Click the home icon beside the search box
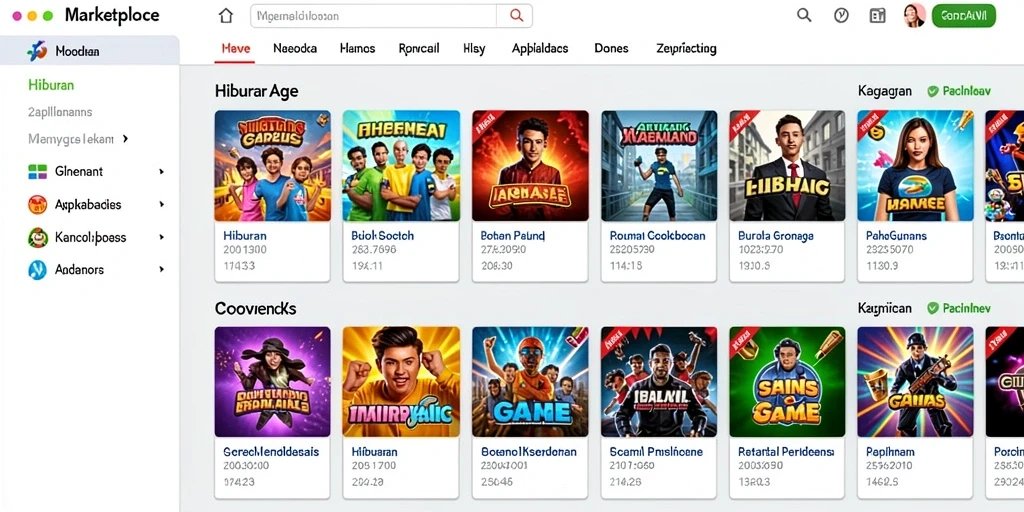 [x=225, y=16]
